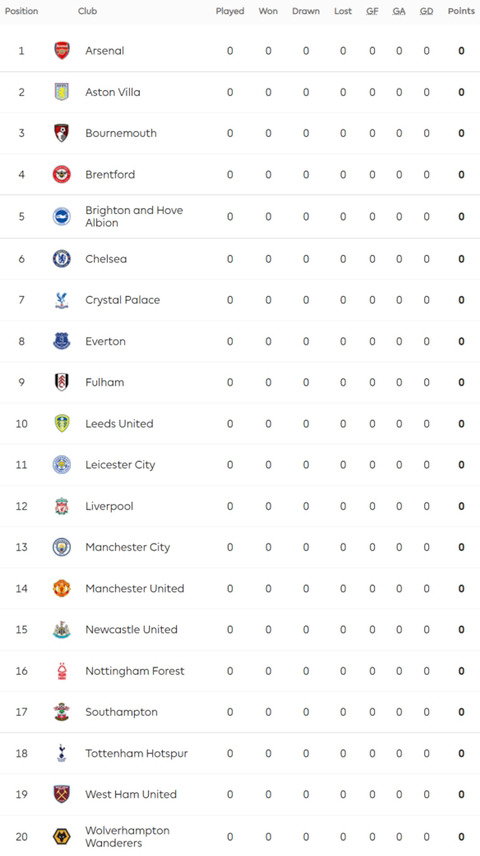The width and height of the screenshot is (480, 856).
Task: Select the Brentford bee crest icon
Action: tap(62, 175)
